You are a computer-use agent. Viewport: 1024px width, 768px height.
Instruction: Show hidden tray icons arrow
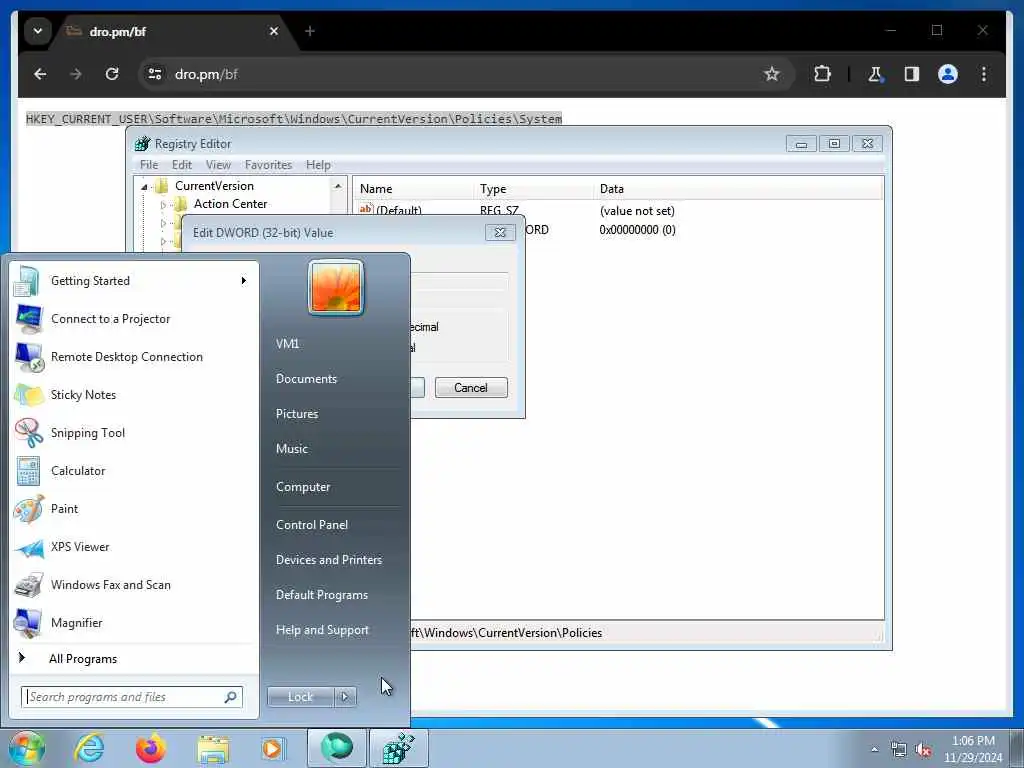click(x=874, y=750)
